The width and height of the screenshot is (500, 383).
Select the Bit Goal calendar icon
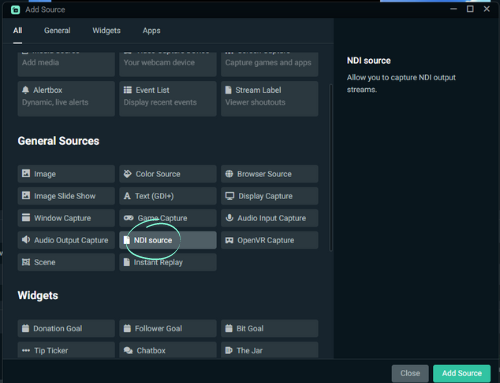tap(229, 328)
